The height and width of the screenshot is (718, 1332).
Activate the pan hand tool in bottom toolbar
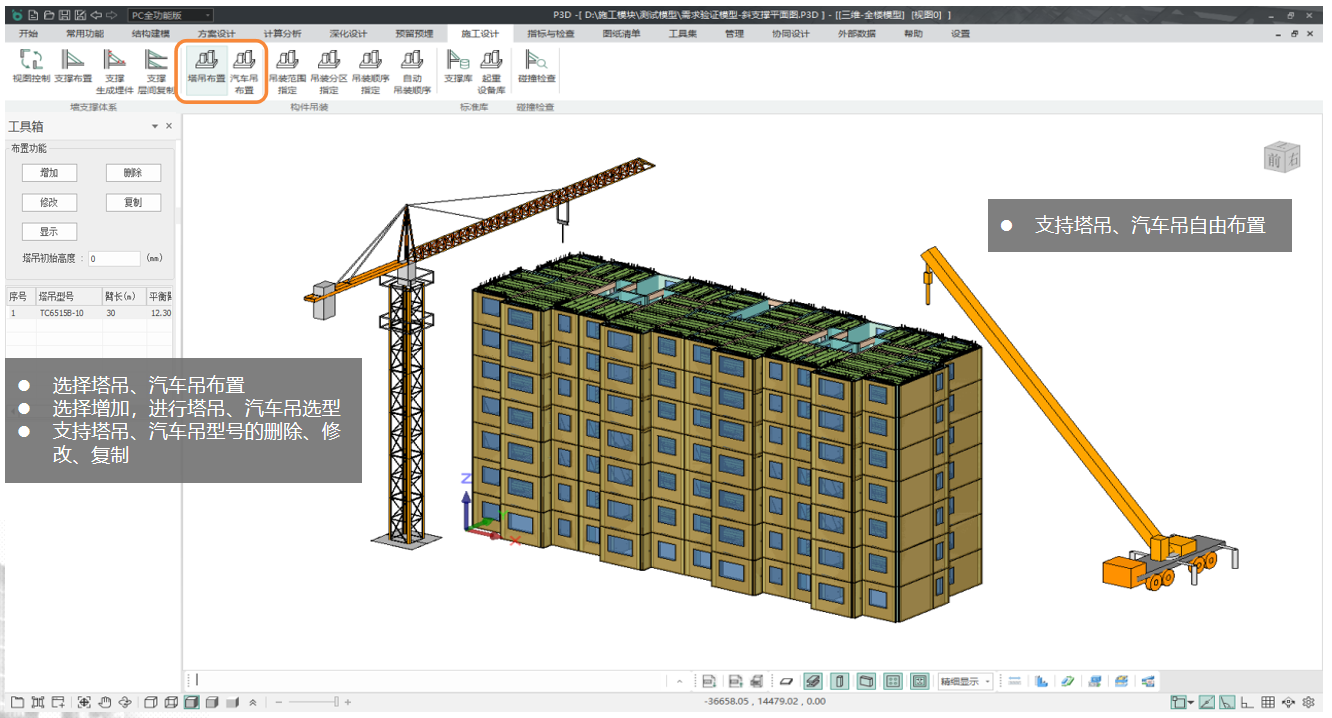(105, 702)
